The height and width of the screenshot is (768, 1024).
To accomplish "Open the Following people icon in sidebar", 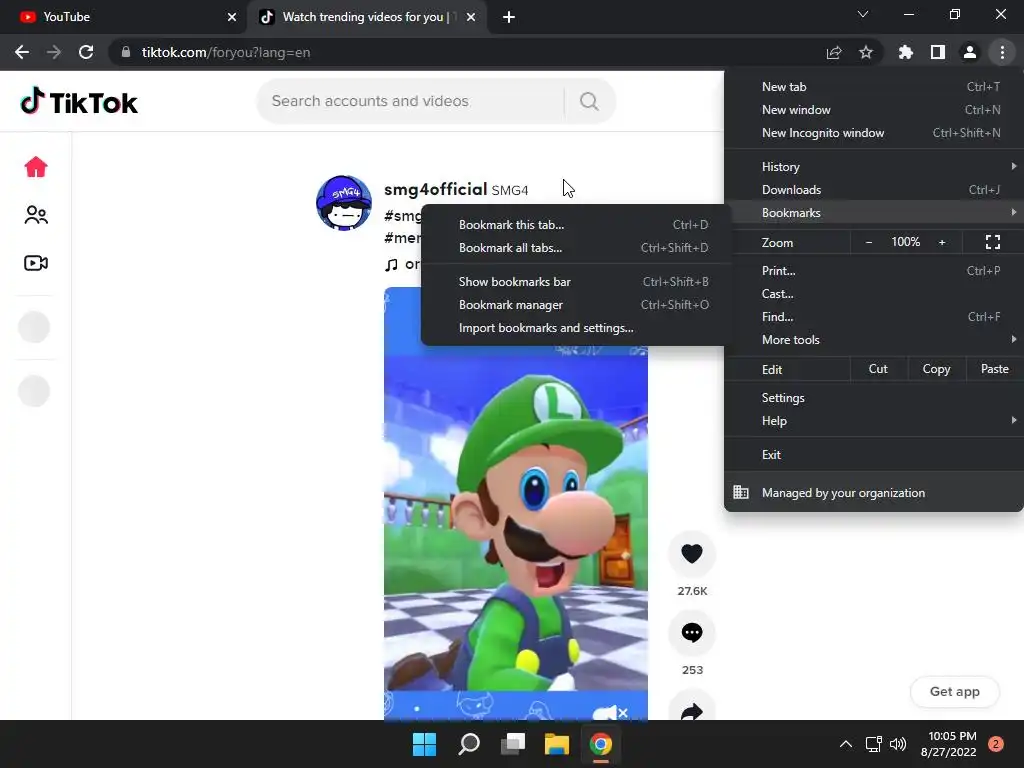I will (36, 215).
